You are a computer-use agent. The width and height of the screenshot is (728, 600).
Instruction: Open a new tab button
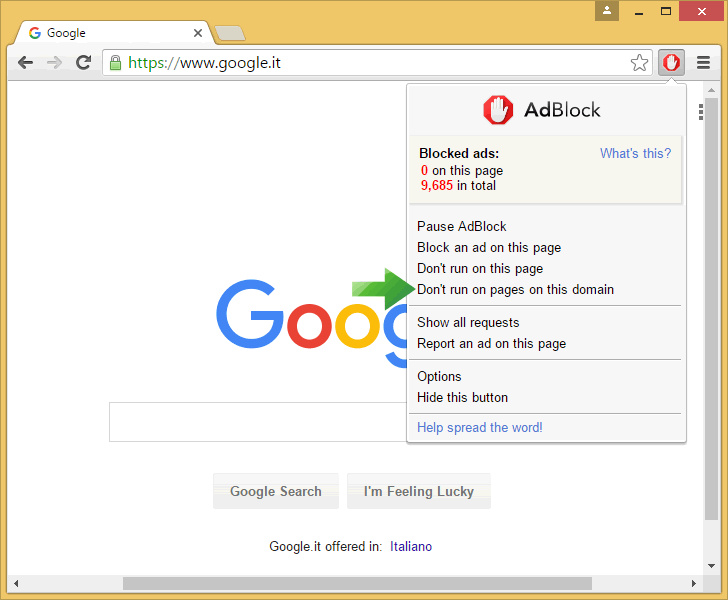click(230, 33)
